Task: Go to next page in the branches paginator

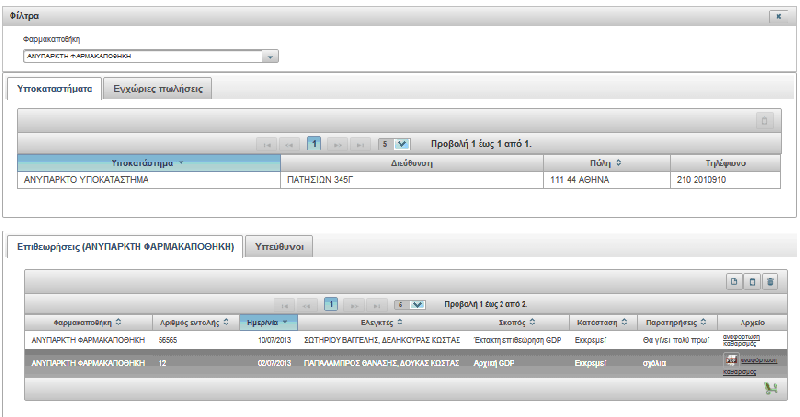Action: 337,144
